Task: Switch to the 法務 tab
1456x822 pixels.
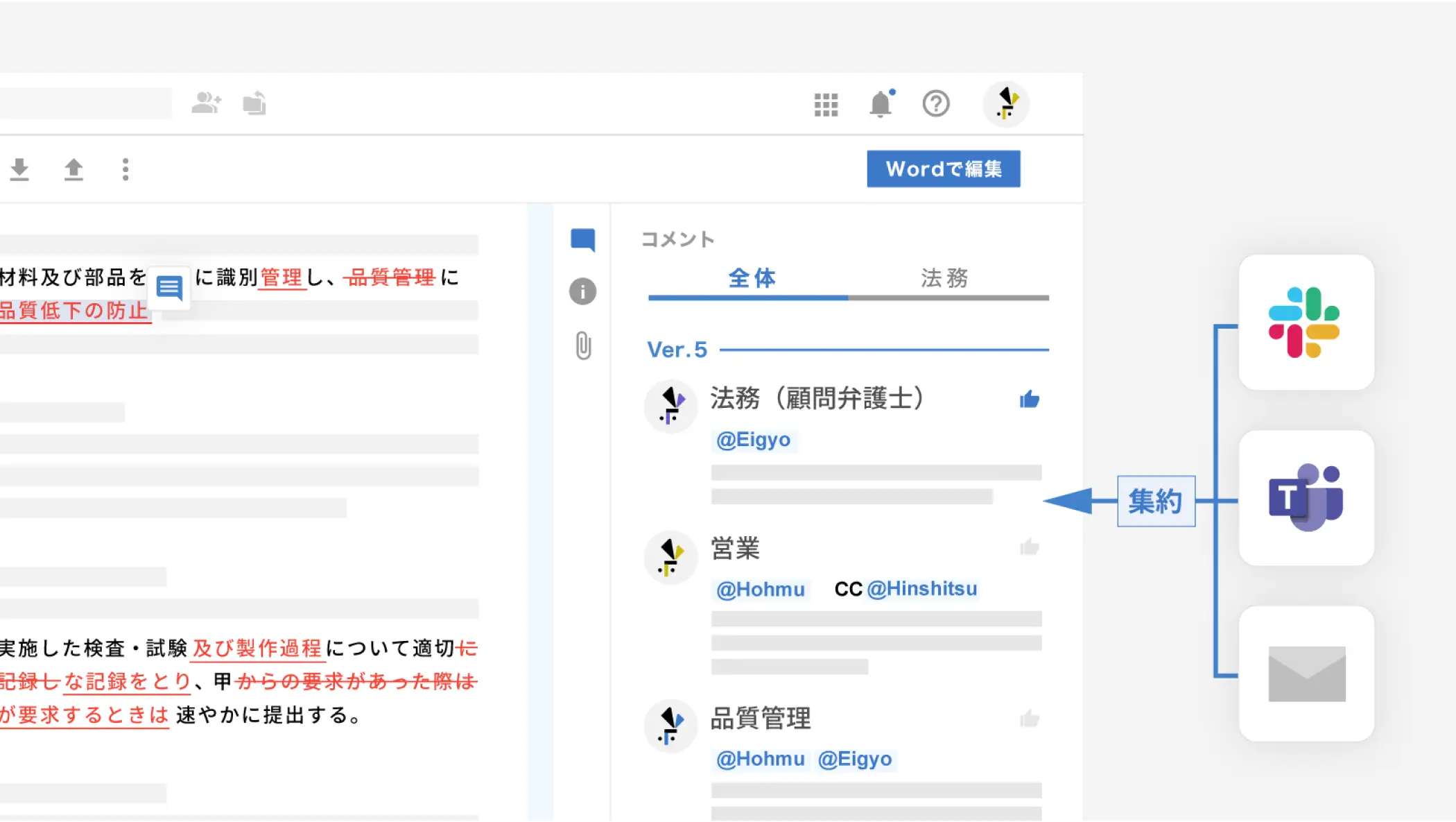Action: pos(944,278)
